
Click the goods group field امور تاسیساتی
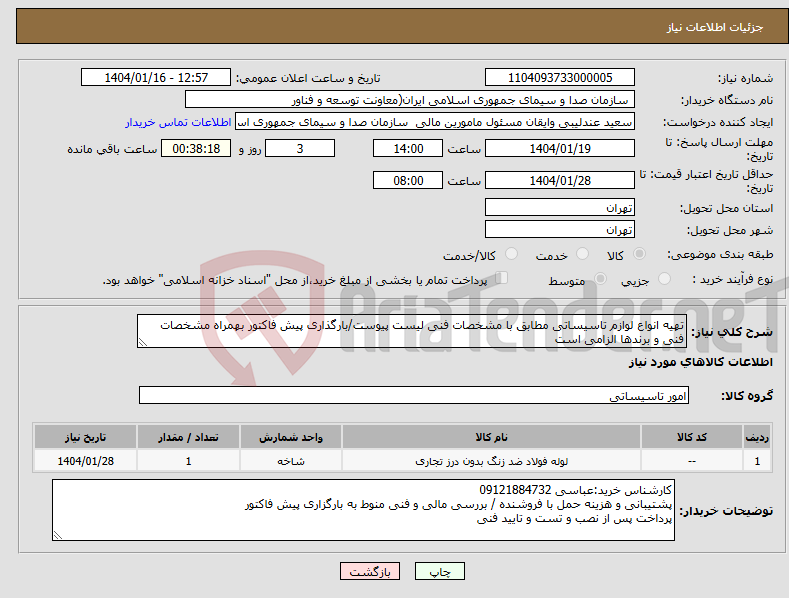414,396
